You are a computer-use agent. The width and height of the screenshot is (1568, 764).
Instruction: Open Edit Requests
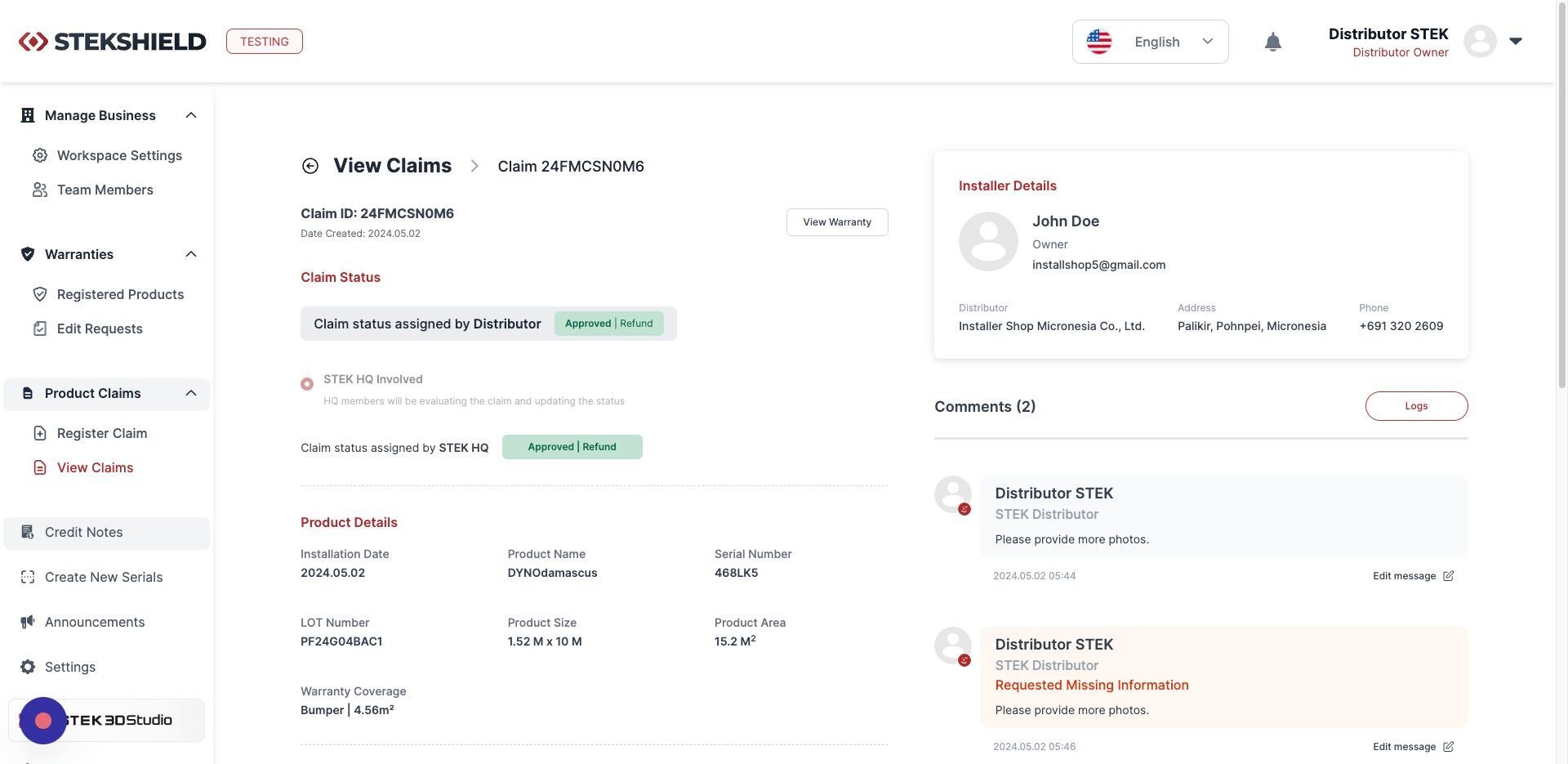100,328
